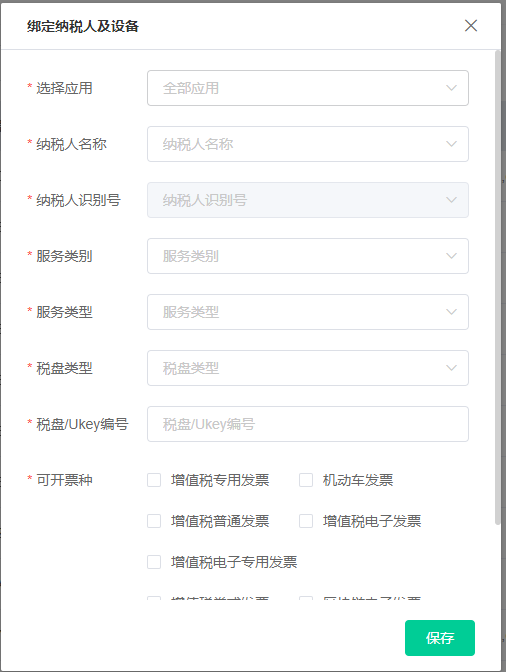The image size is (506, 672).
Task: Click chevron arrow in 税盘类型 field
Action: 451,368
